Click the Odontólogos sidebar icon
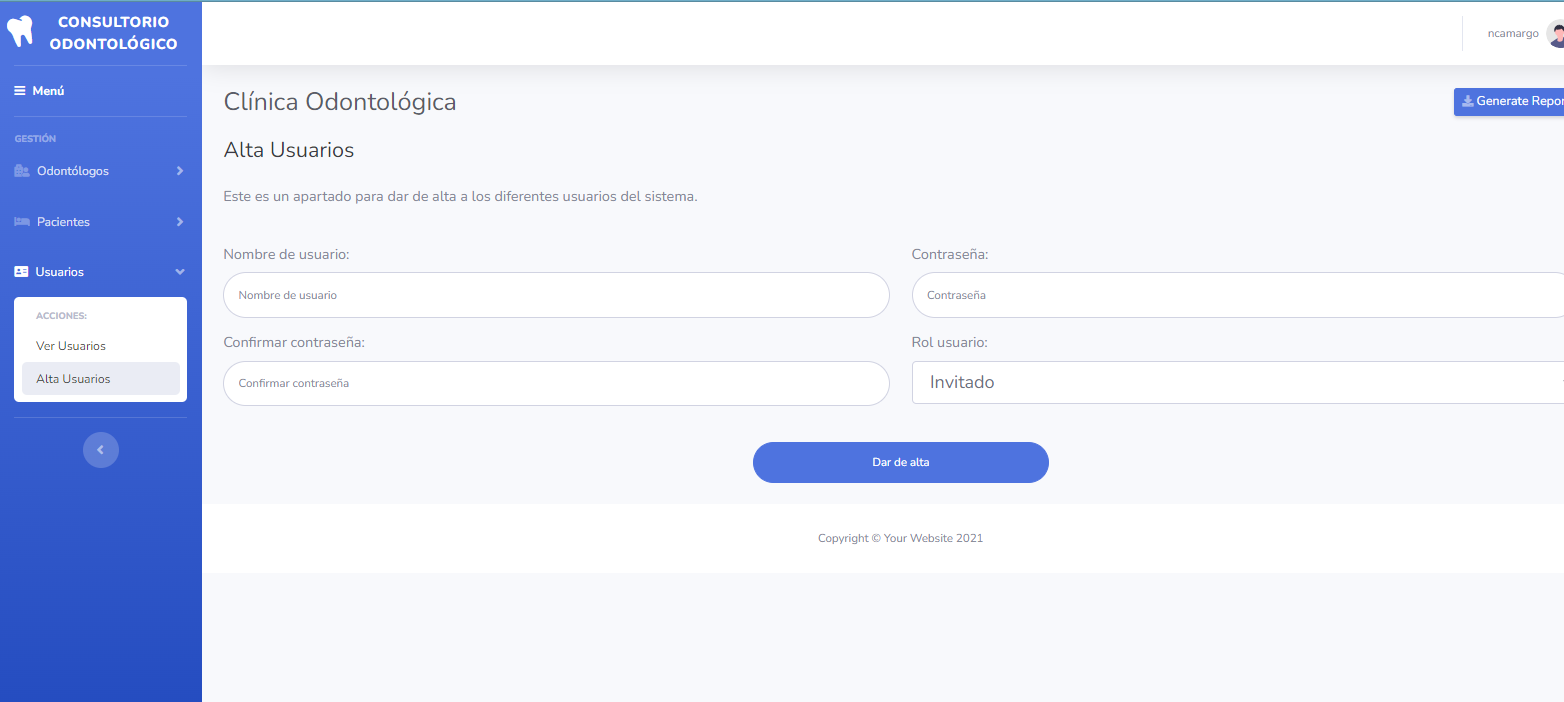1564x702 pixels. (22, 171)
